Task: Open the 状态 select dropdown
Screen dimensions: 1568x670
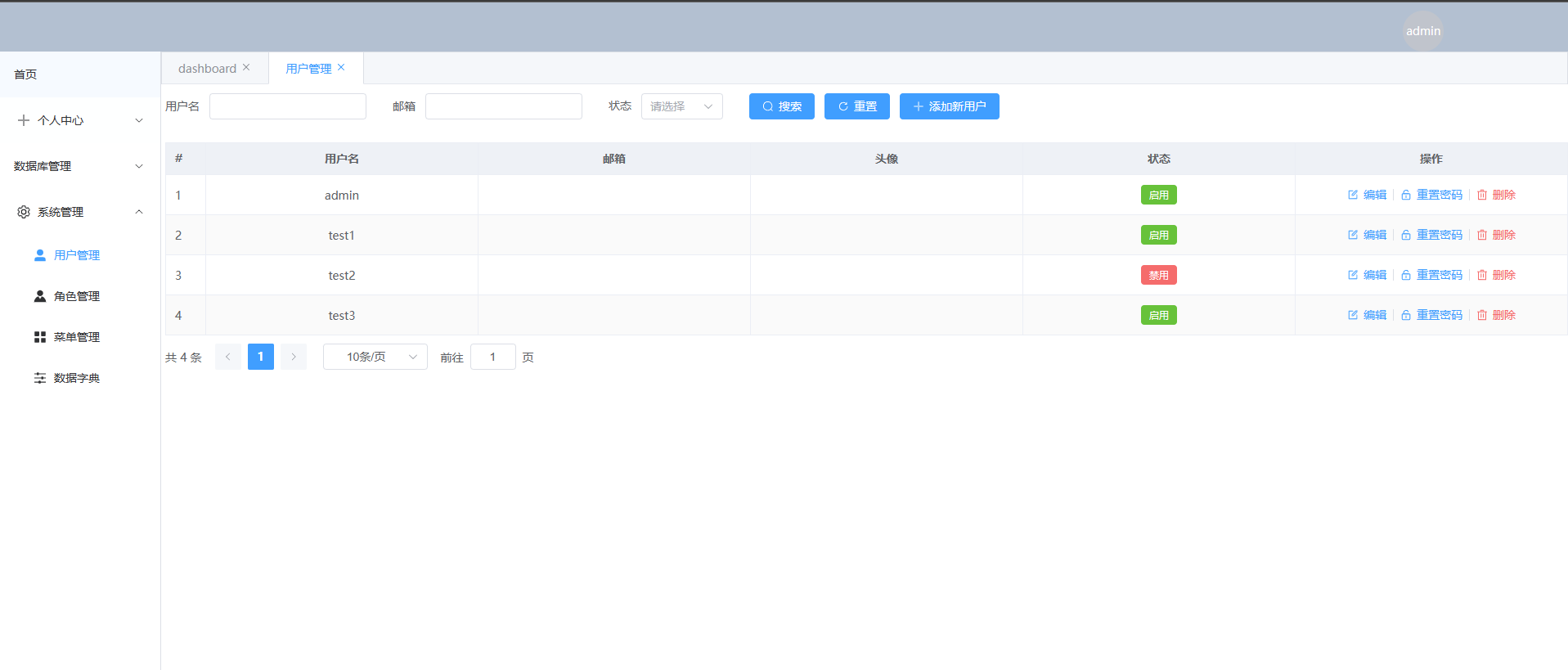Action: click(x=682, y=106)
